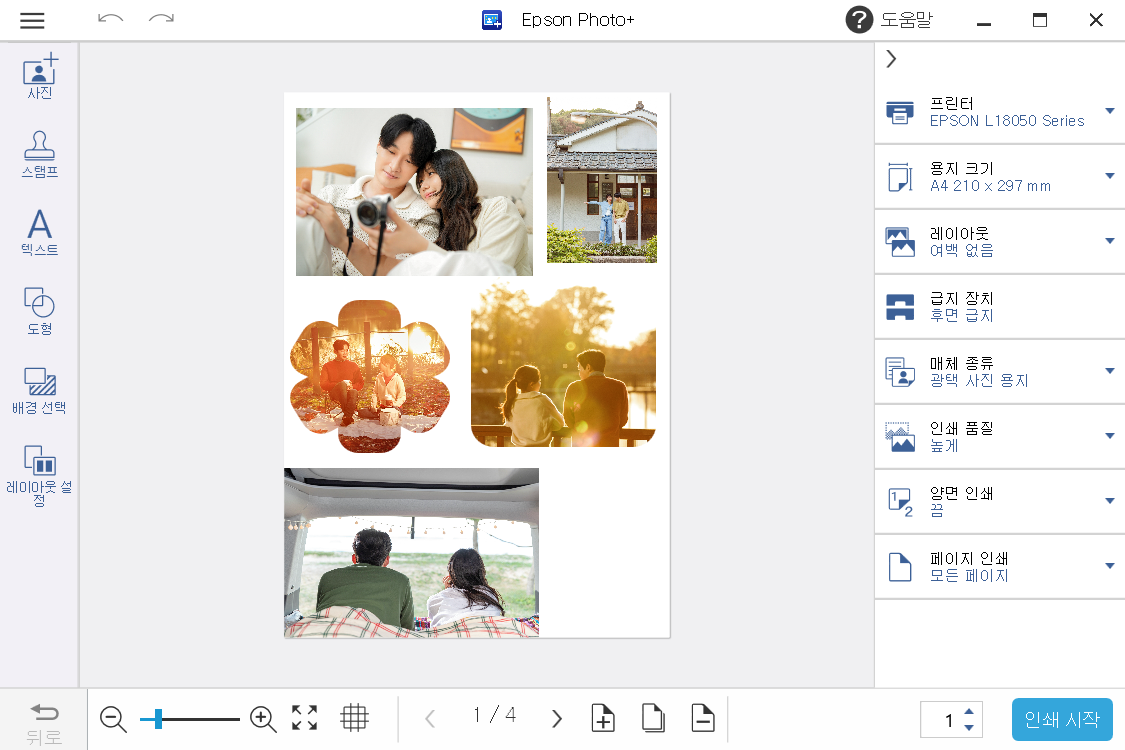Select the 도형 shape tool

(x=39, y=311)
